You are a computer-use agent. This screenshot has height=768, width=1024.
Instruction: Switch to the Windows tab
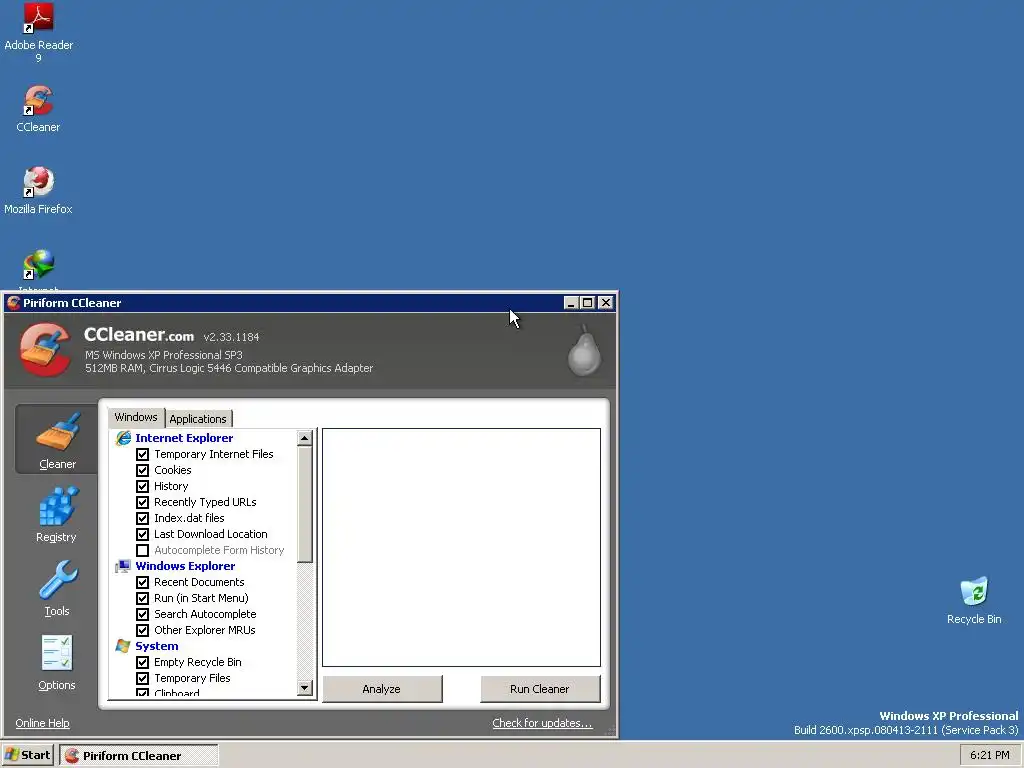pyautogui.click(x=136, y=417)
